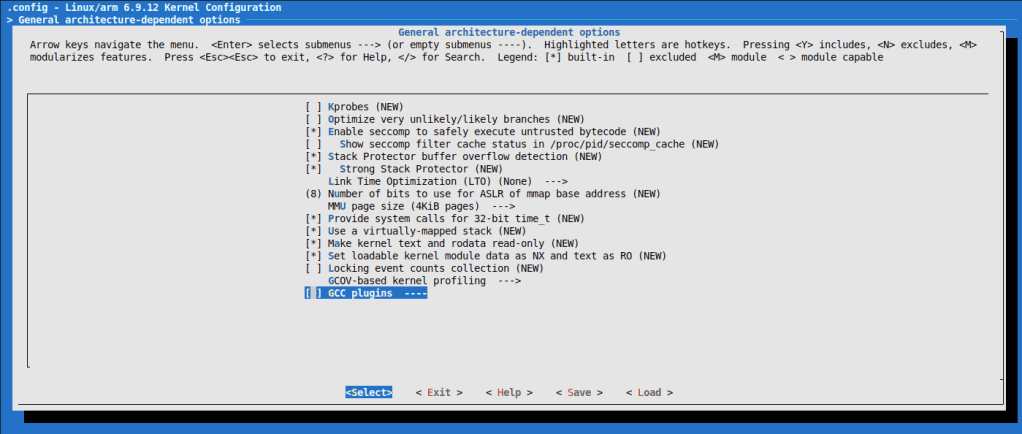1022x434 pixels.
Task: Toggle the Kprobes checkbox
Action: tap(313, 106)
